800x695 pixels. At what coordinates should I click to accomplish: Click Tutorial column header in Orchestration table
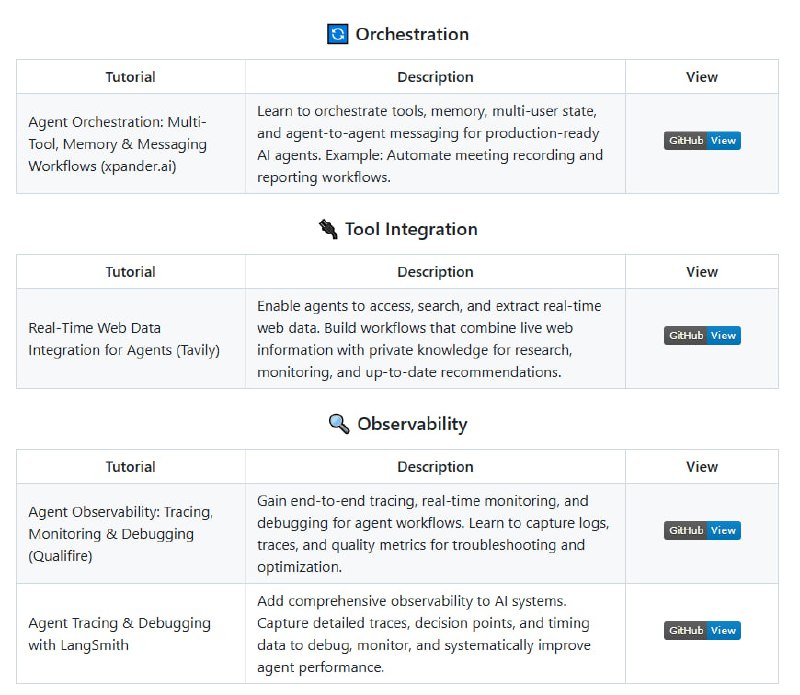131,77
